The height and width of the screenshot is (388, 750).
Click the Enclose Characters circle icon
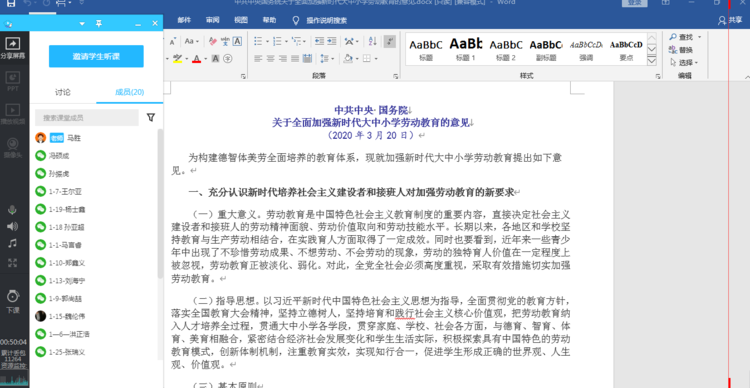228,58
